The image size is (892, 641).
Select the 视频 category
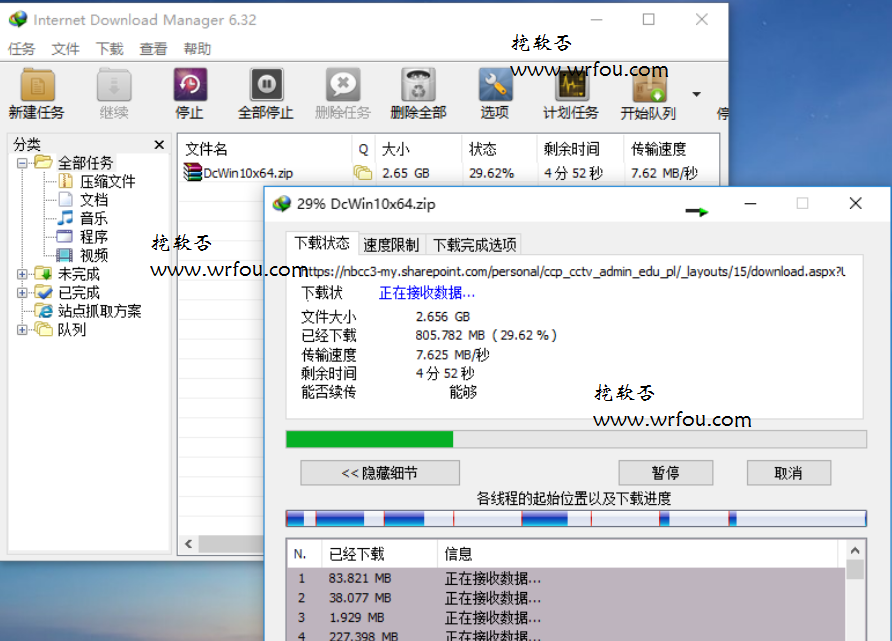coord(94,255)
